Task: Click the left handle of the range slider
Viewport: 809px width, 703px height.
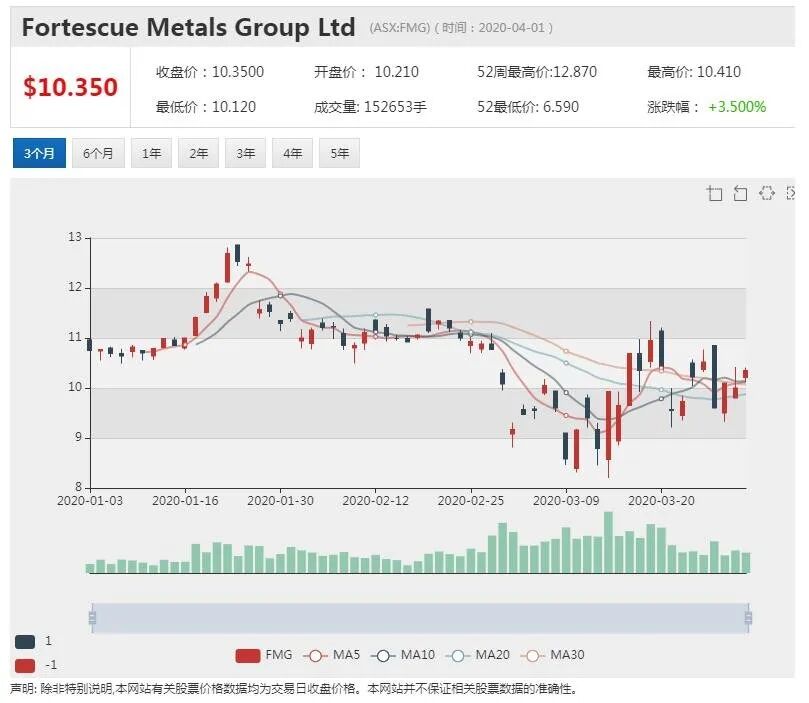Action: tap(92, 617)
